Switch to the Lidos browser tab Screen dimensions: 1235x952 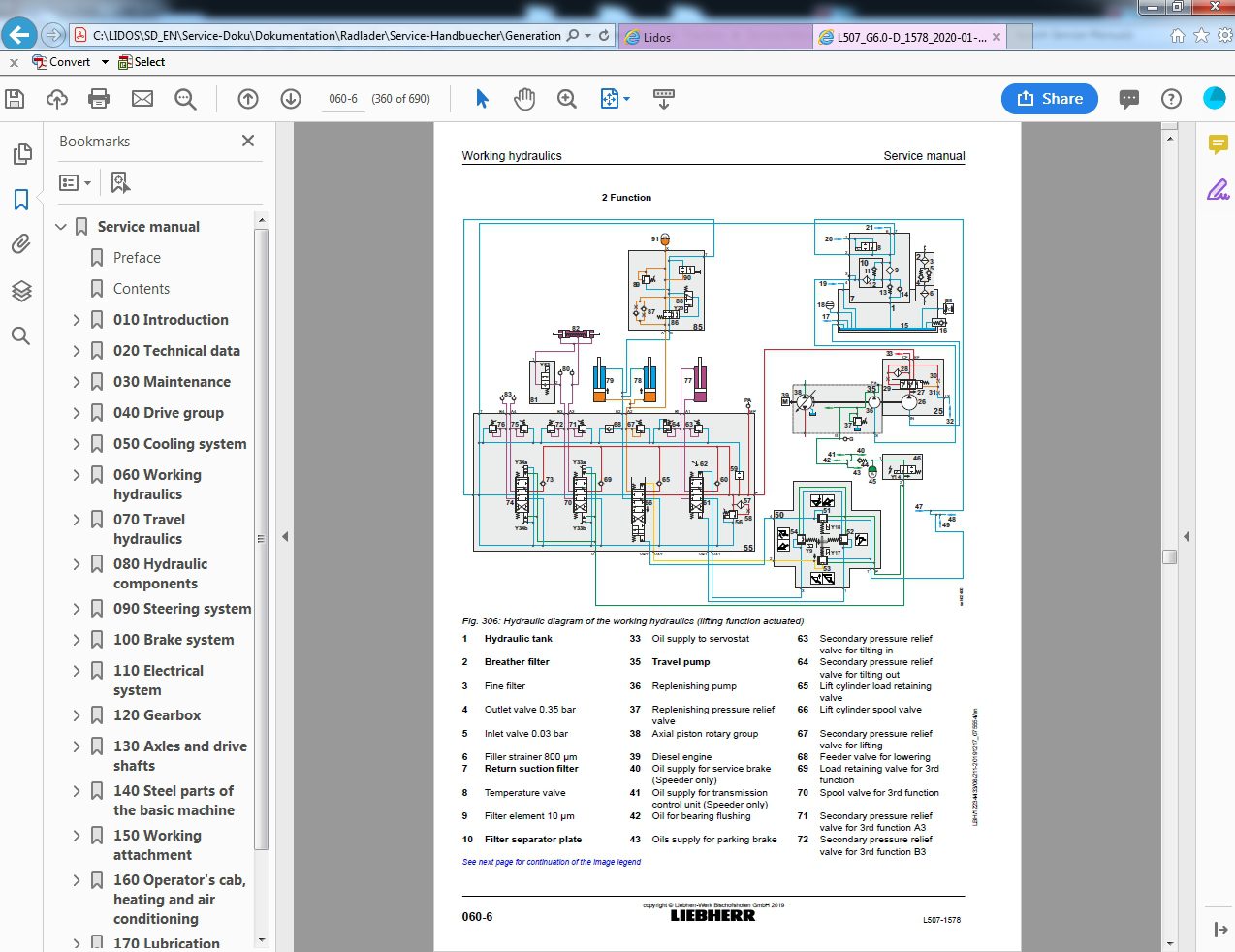714,37
